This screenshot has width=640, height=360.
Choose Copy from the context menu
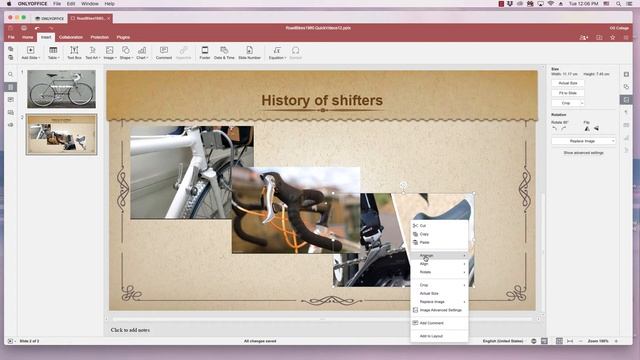pyautogui.click(x=439, y=234)
